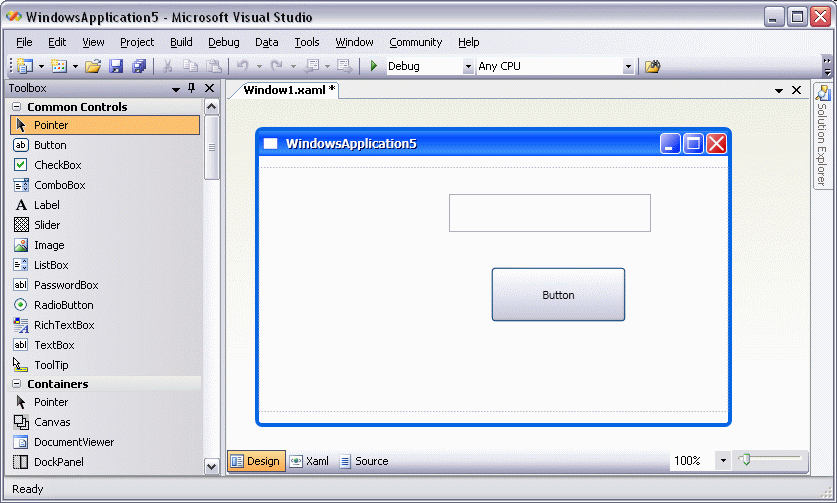Select the PasswordBox control in Toolbox
Viewport: 837px width, 503px height.
pyautogui.click(x=105, y=285)
